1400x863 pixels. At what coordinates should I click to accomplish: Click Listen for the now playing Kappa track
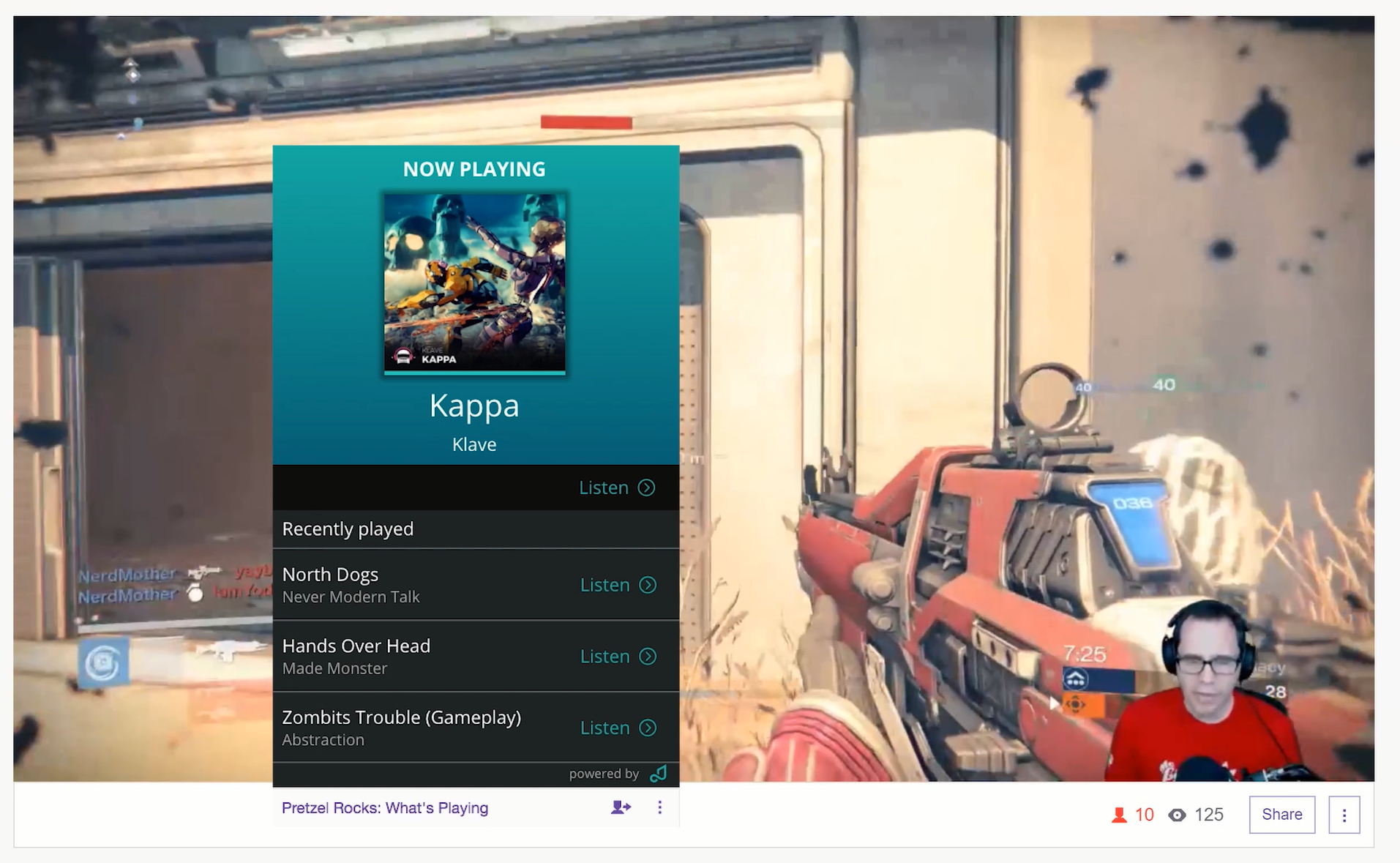(617, 487)
